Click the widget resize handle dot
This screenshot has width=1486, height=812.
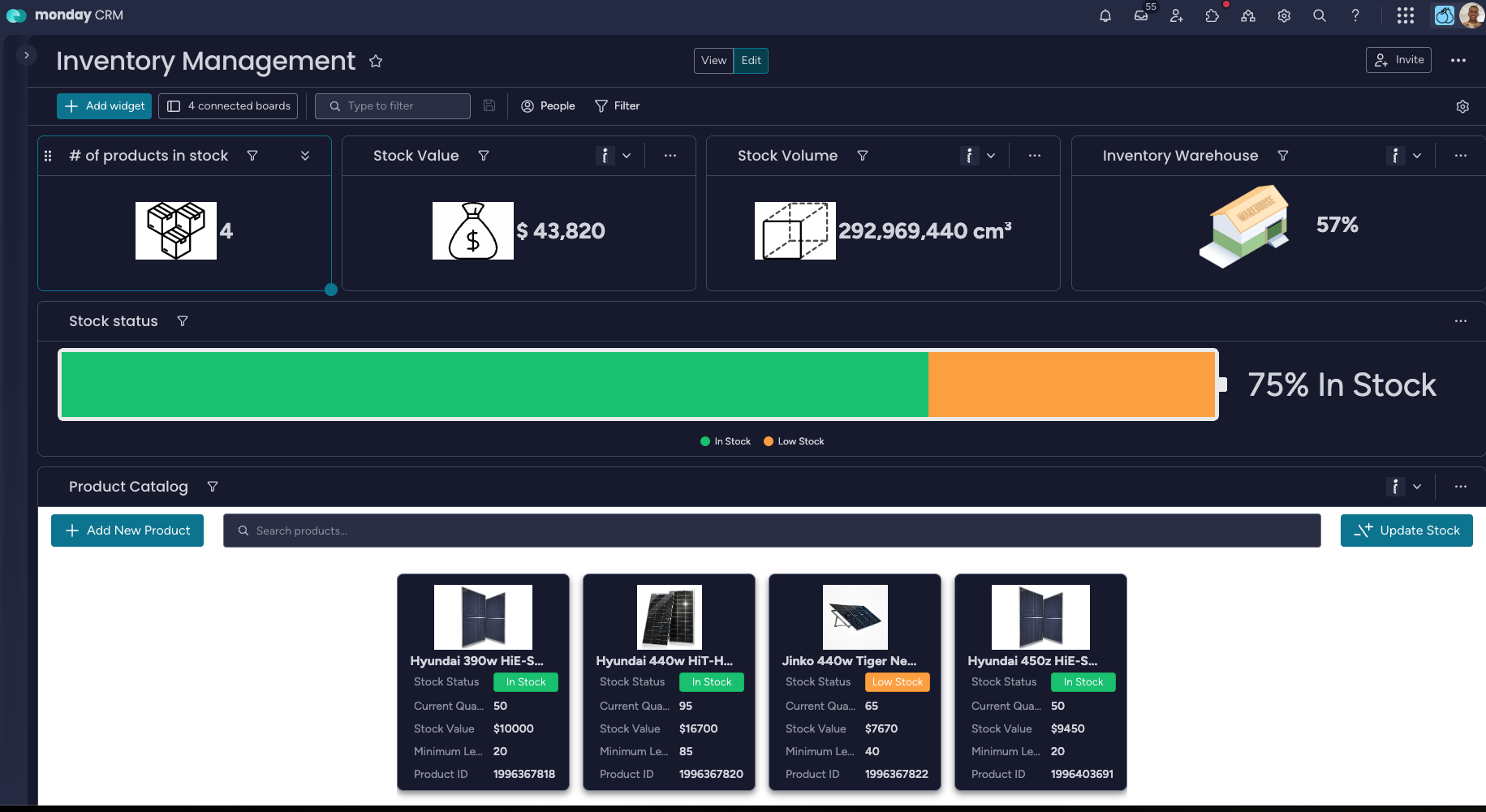(x=331, y=290)
